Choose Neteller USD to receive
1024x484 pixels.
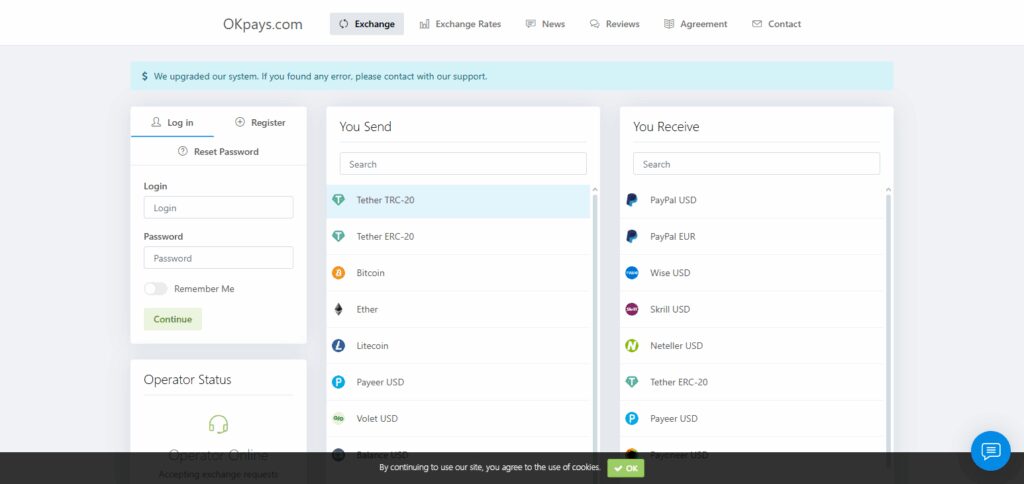coord(752,346)
